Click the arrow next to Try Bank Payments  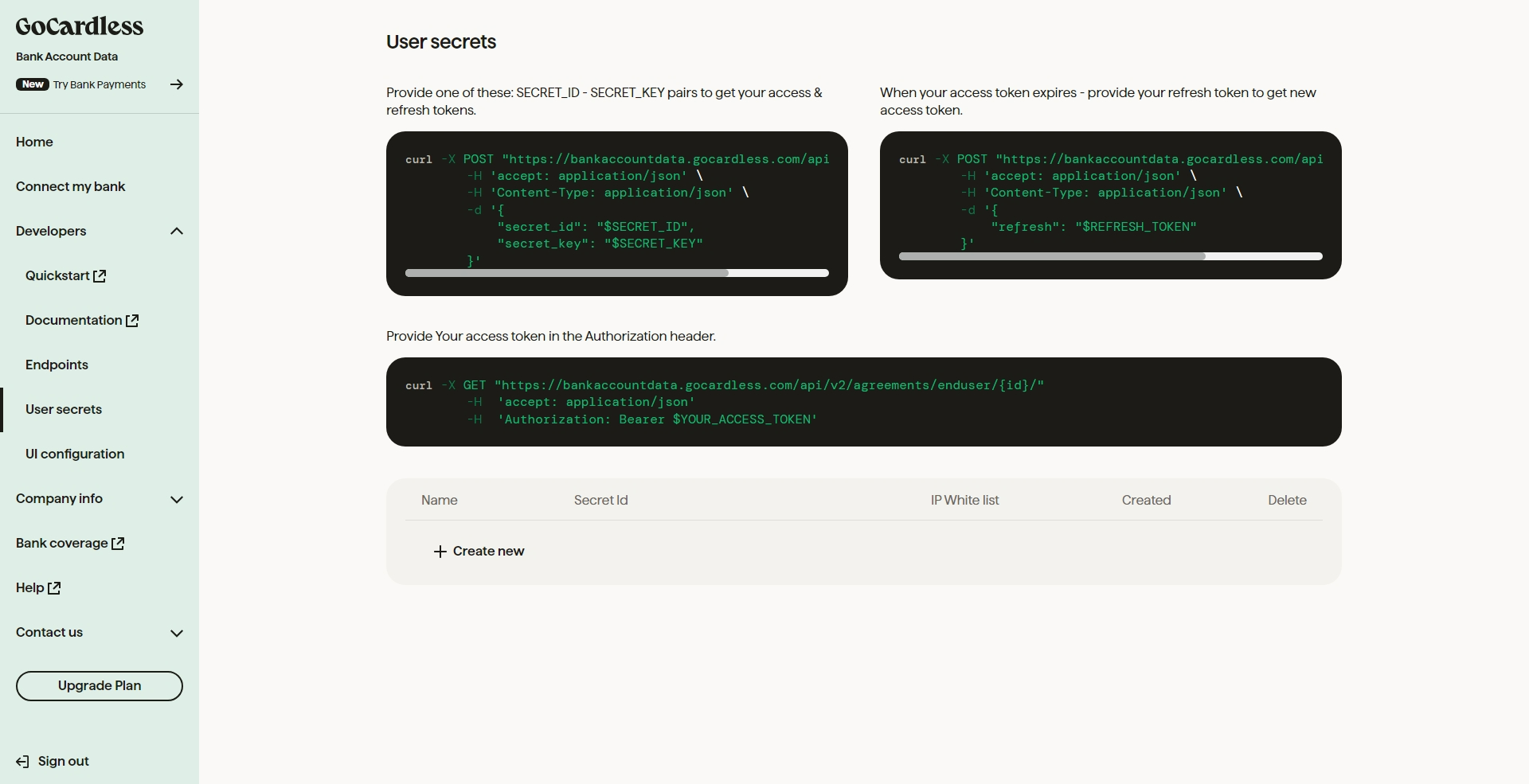point(177,84)
